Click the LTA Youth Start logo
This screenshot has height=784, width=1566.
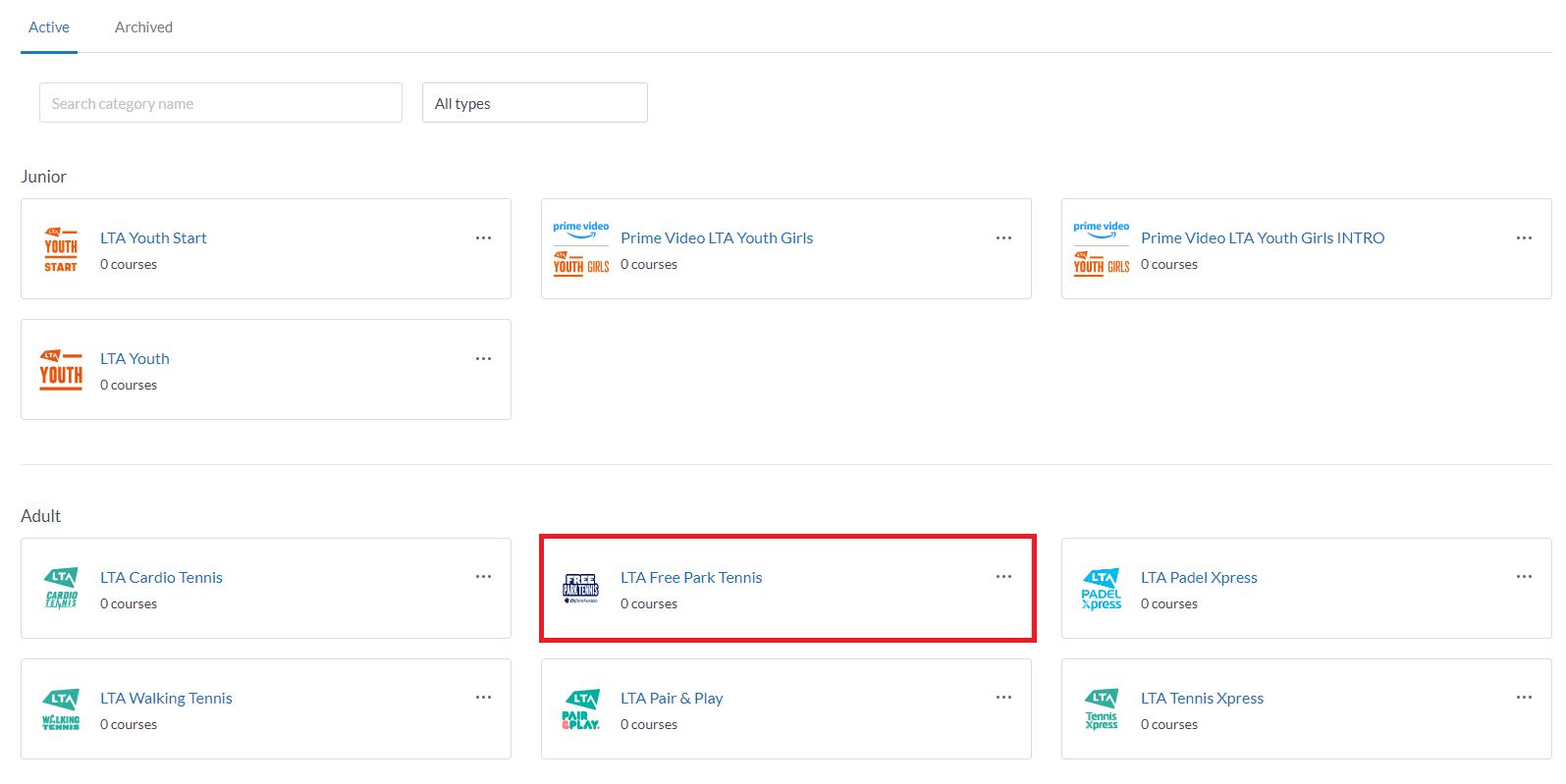click(61, 249)
